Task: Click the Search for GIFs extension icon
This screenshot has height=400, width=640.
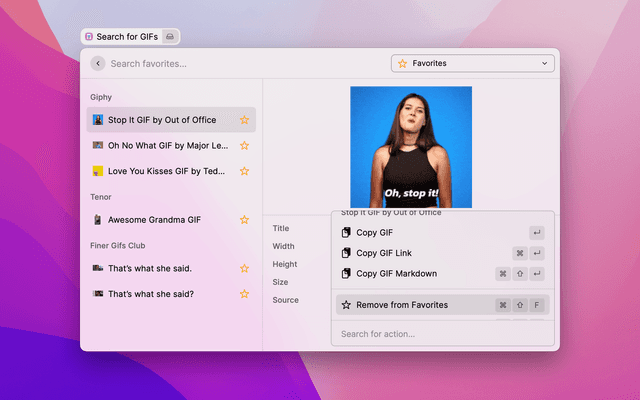Action: point(89,36)
